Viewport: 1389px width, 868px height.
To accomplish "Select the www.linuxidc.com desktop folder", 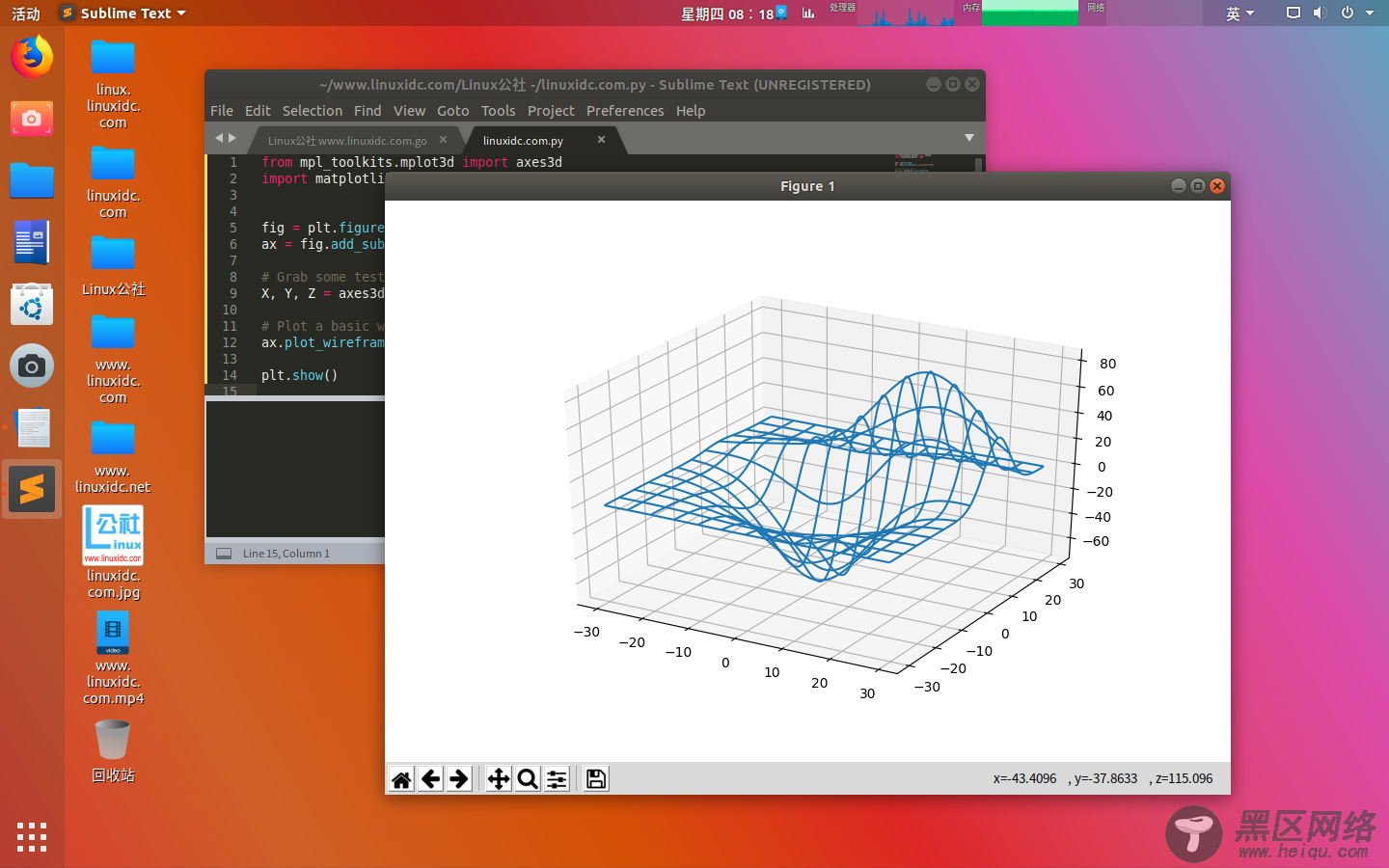I will [113, 359].
